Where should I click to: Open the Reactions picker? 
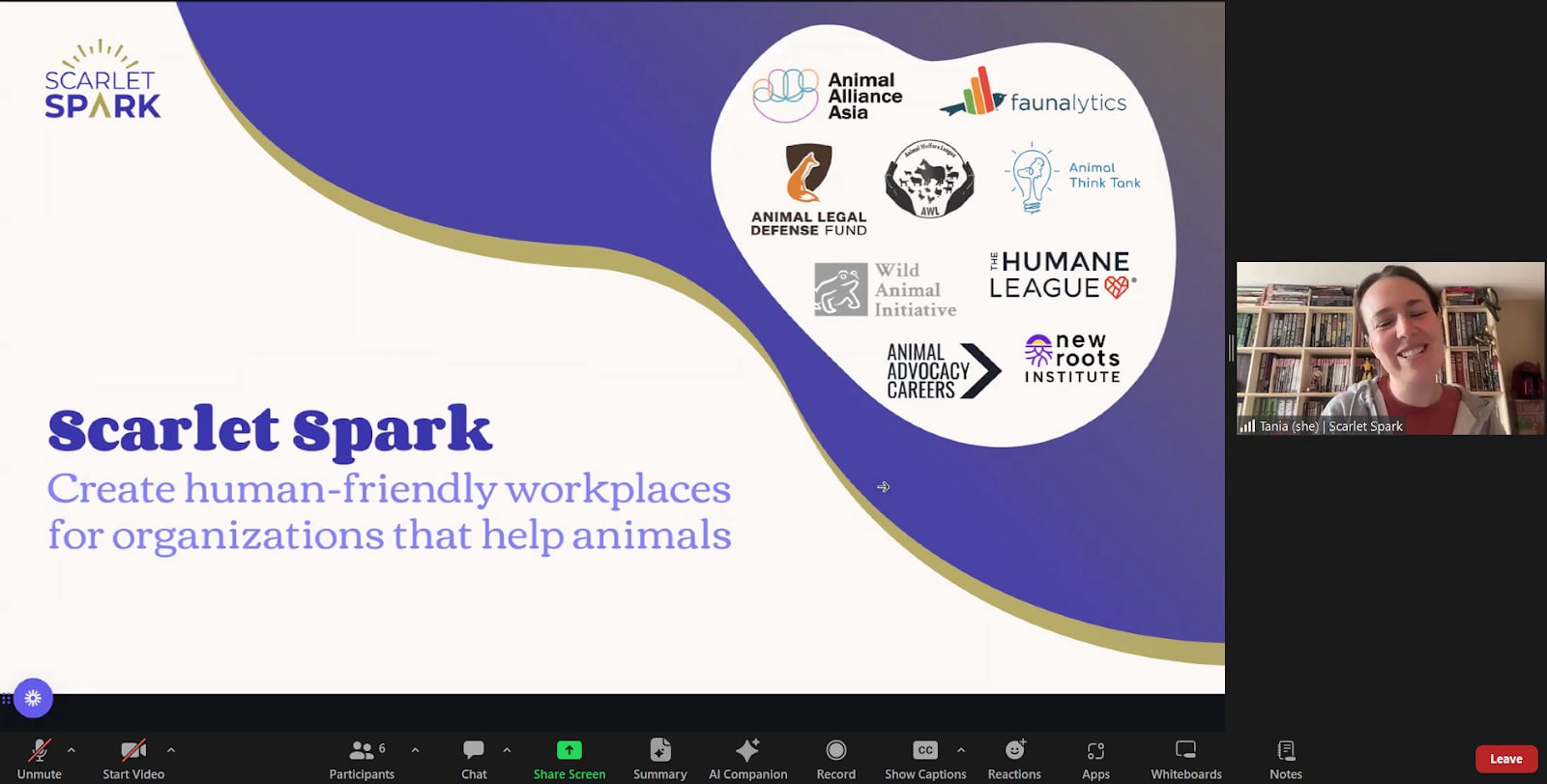(x=1014, y=759)
